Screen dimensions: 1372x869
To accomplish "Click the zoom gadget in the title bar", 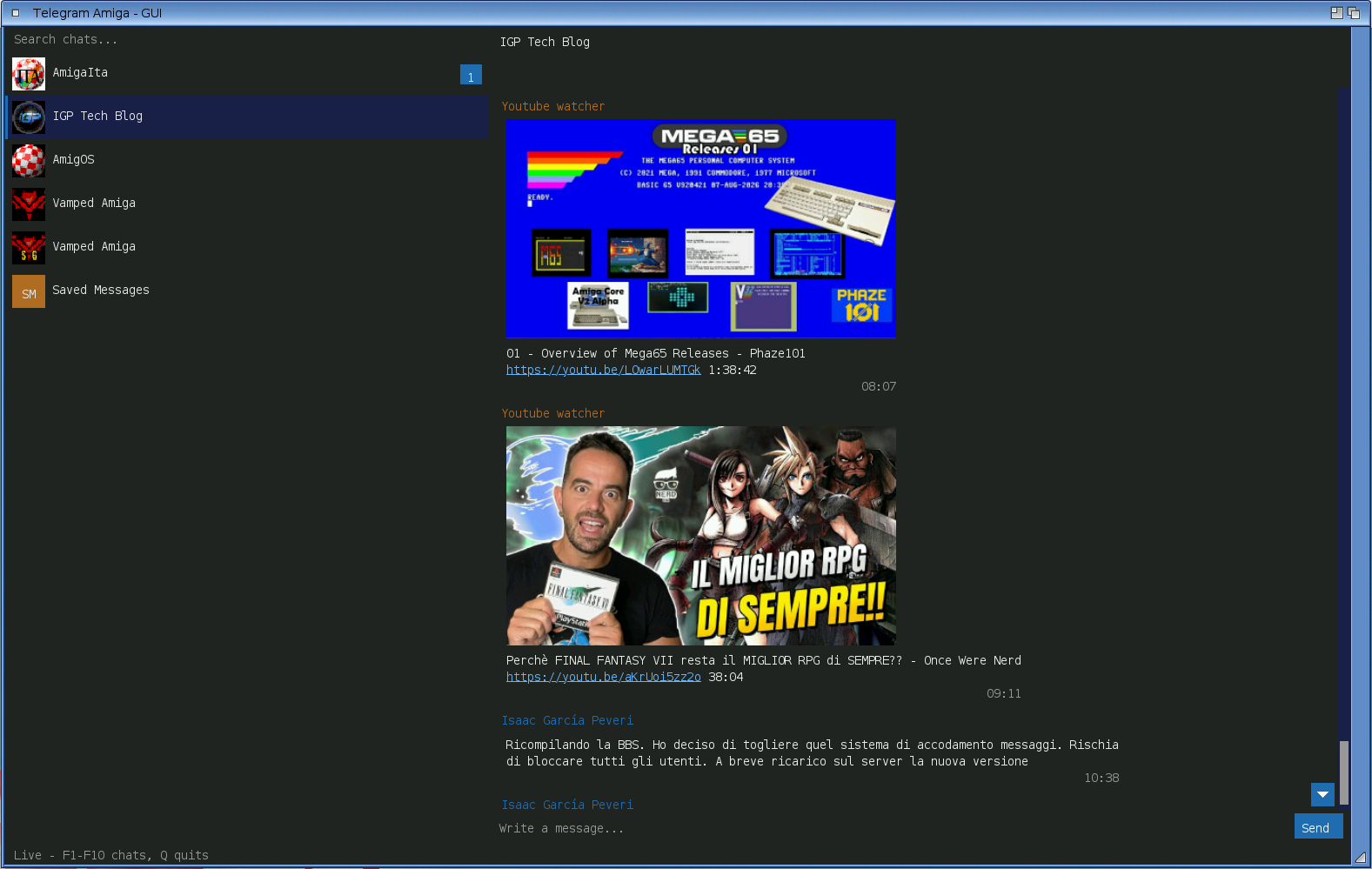I will click(x=1336, y=13).
